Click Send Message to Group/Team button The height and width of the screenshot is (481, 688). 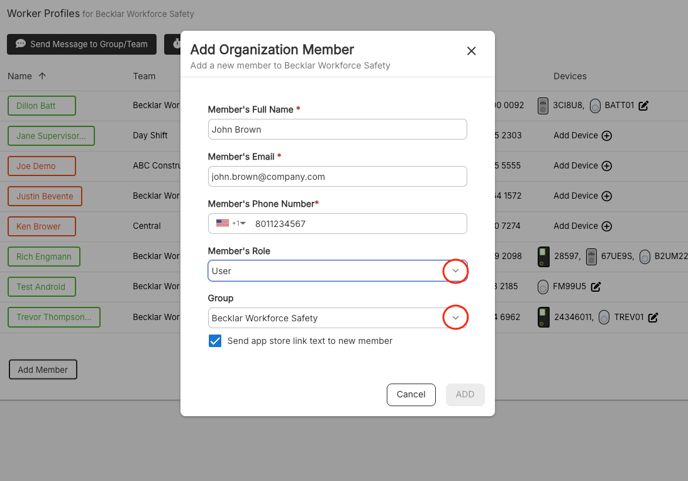(x=82, y=44)
